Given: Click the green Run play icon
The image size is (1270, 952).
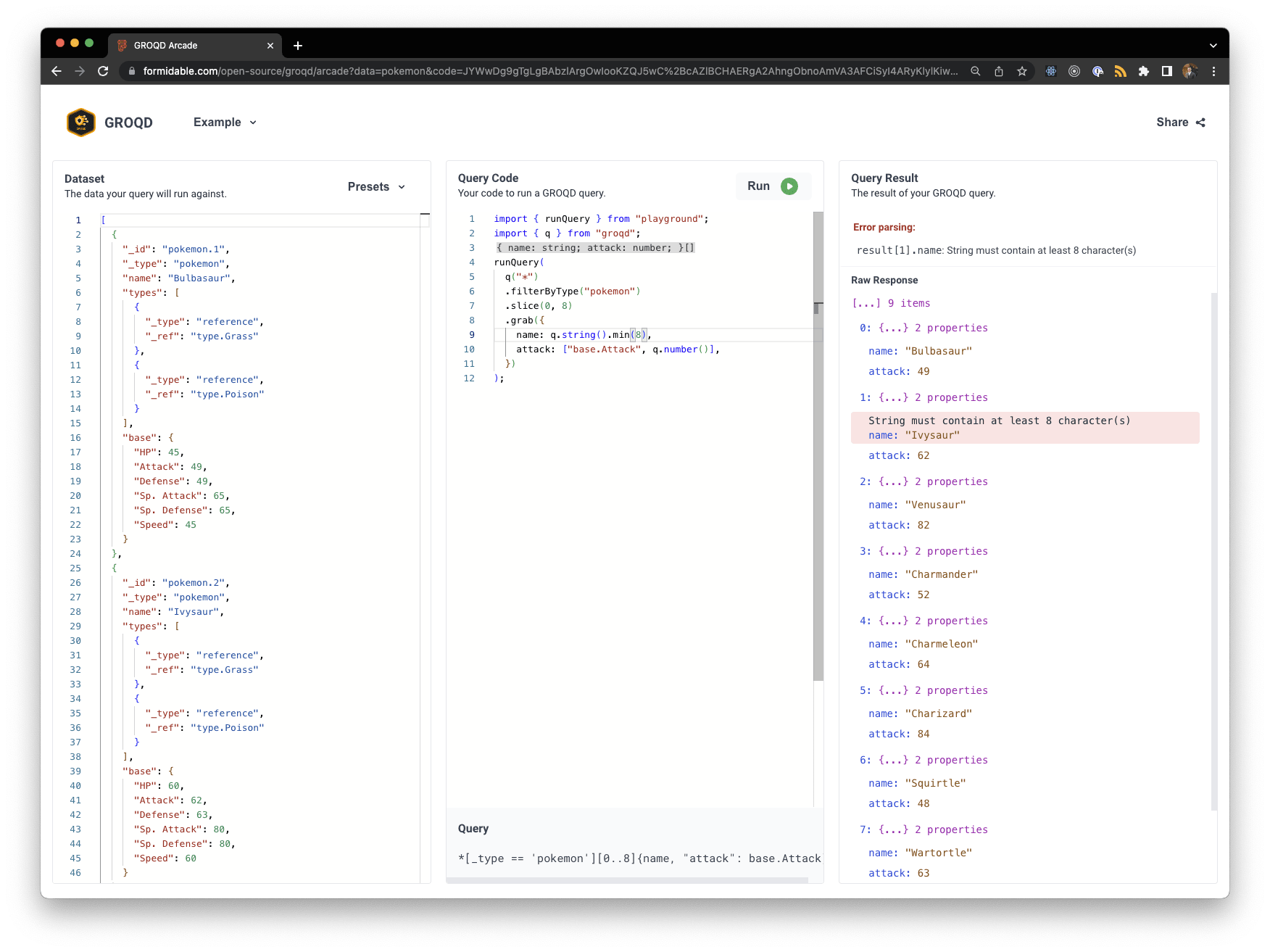Looking at the screenshot, I should (789, 186).
